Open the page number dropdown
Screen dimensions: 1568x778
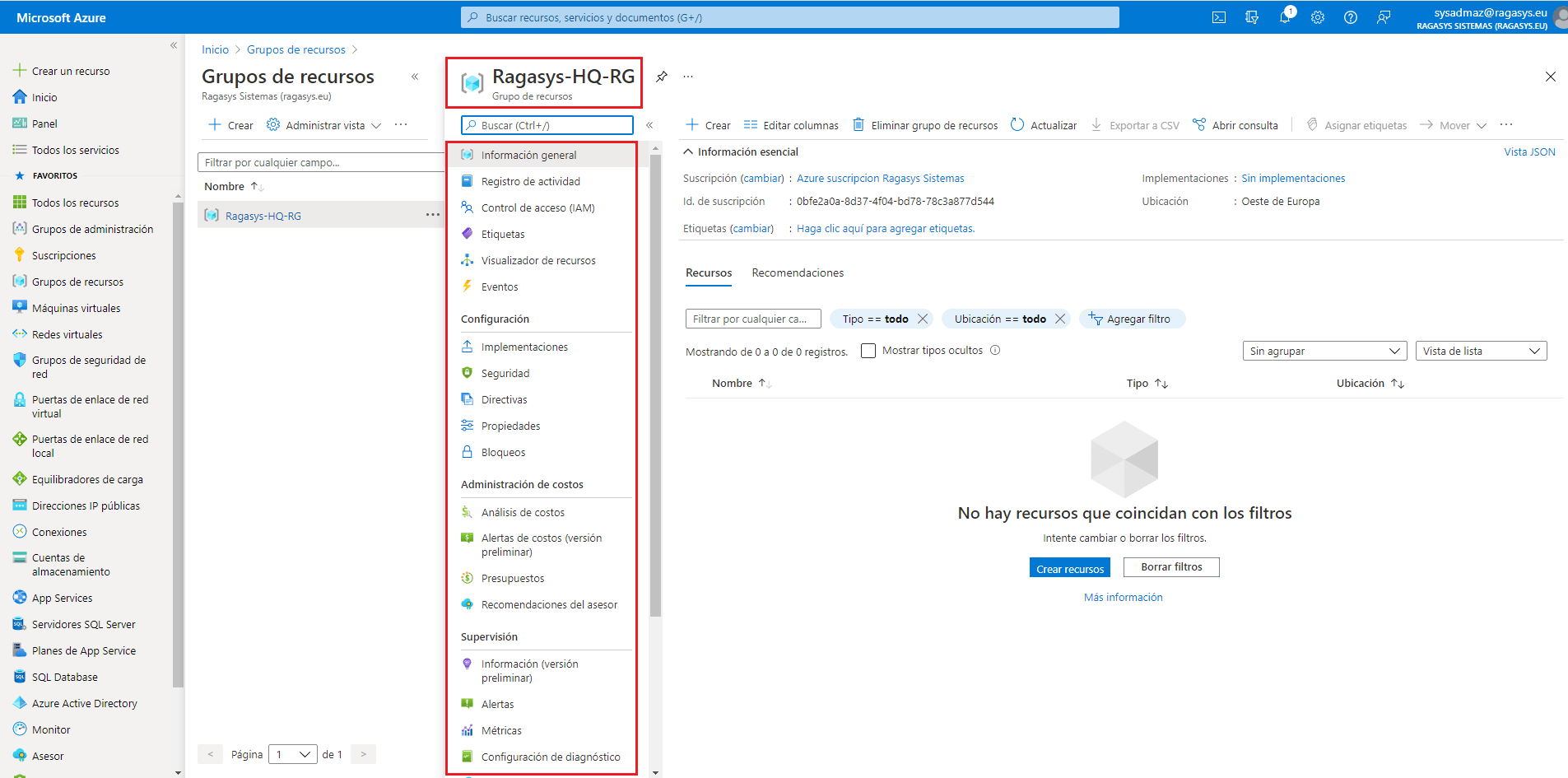(293, 754)
